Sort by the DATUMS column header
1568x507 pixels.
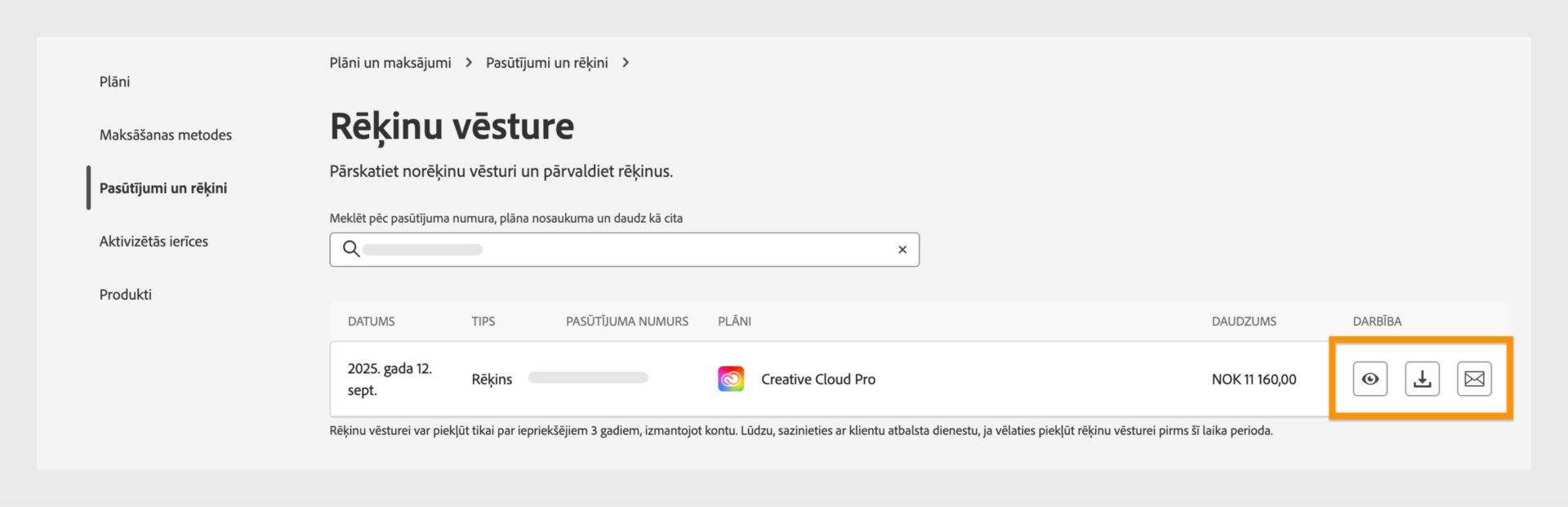tap(372, 322)
